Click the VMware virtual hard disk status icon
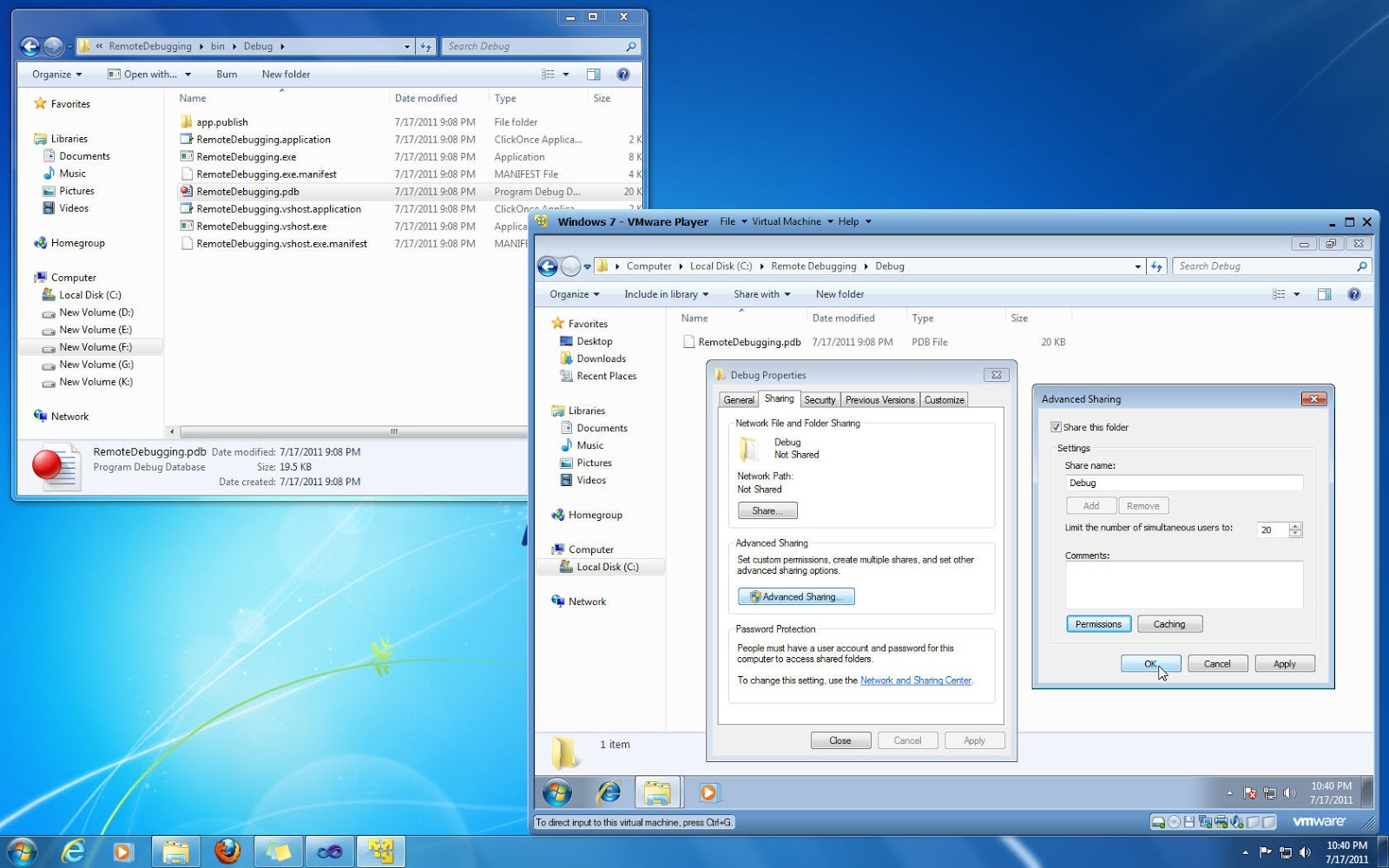 (x=1158, y=822)
